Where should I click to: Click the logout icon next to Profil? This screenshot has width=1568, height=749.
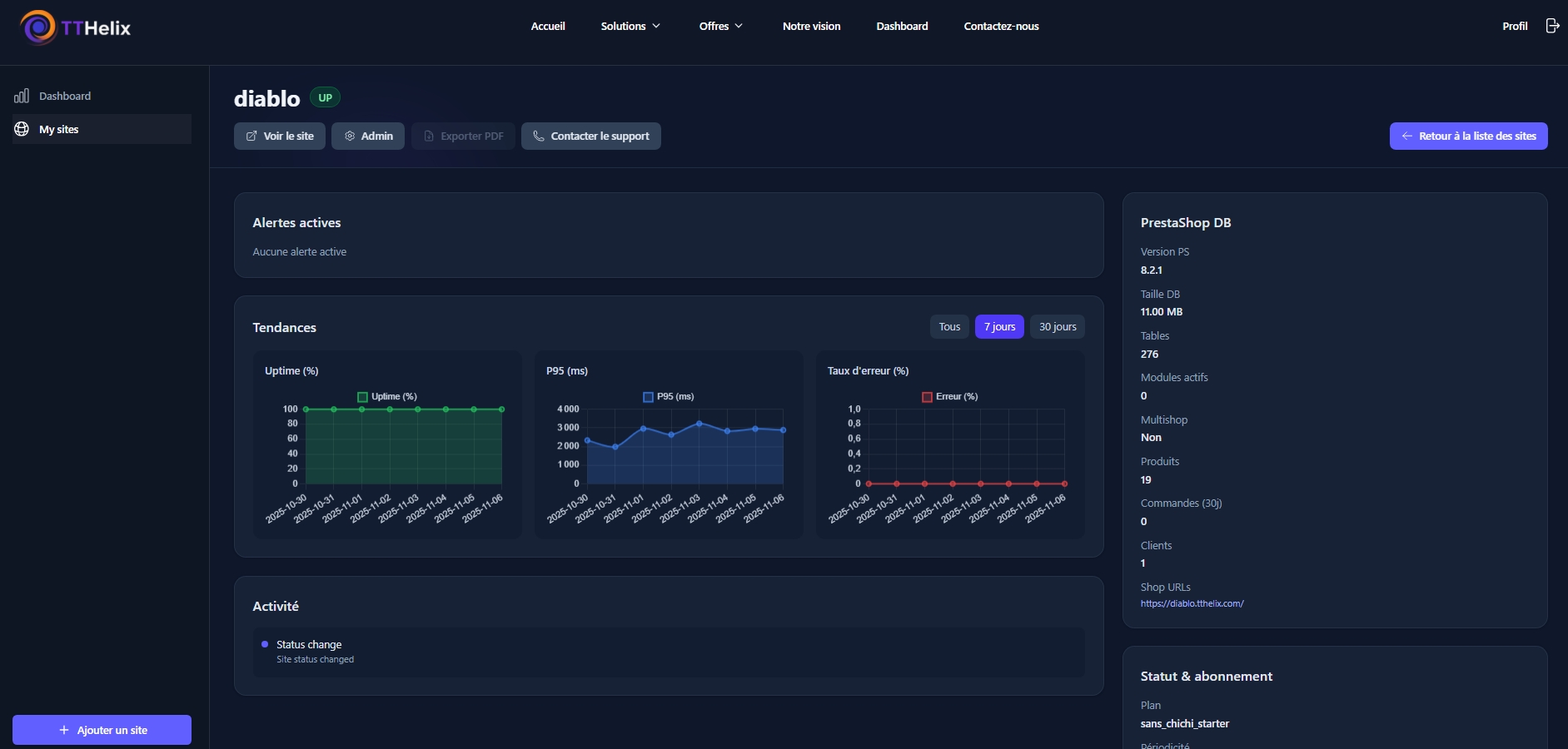(x=1552, y=26)
